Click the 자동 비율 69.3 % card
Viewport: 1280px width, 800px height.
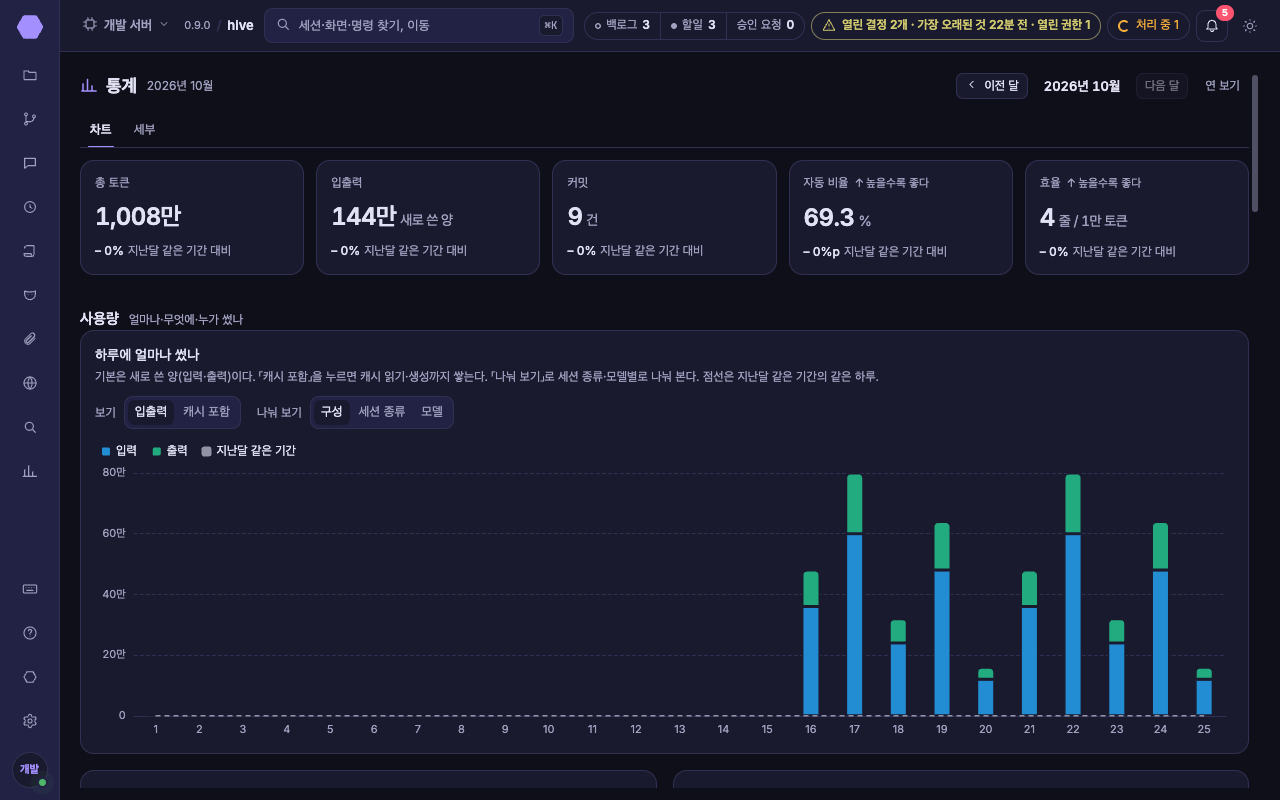900,217
